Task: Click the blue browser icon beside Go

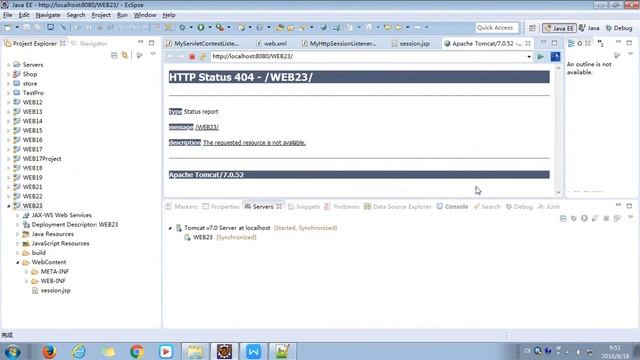Action: (x=555, y=56)
